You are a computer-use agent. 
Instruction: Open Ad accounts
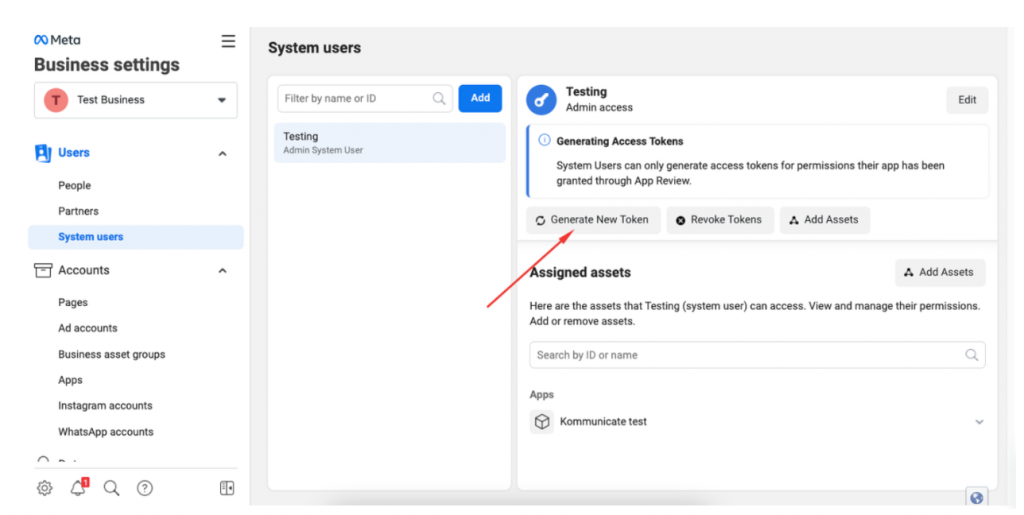(88, 328)
